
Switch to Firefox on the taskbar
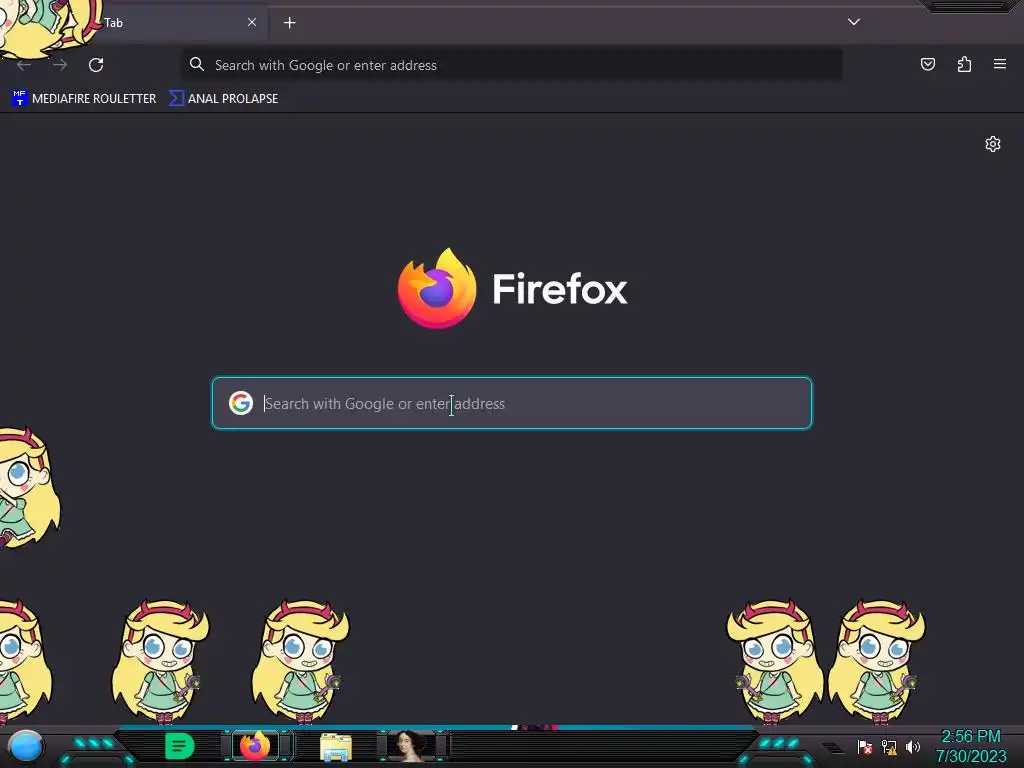point(255,745)
